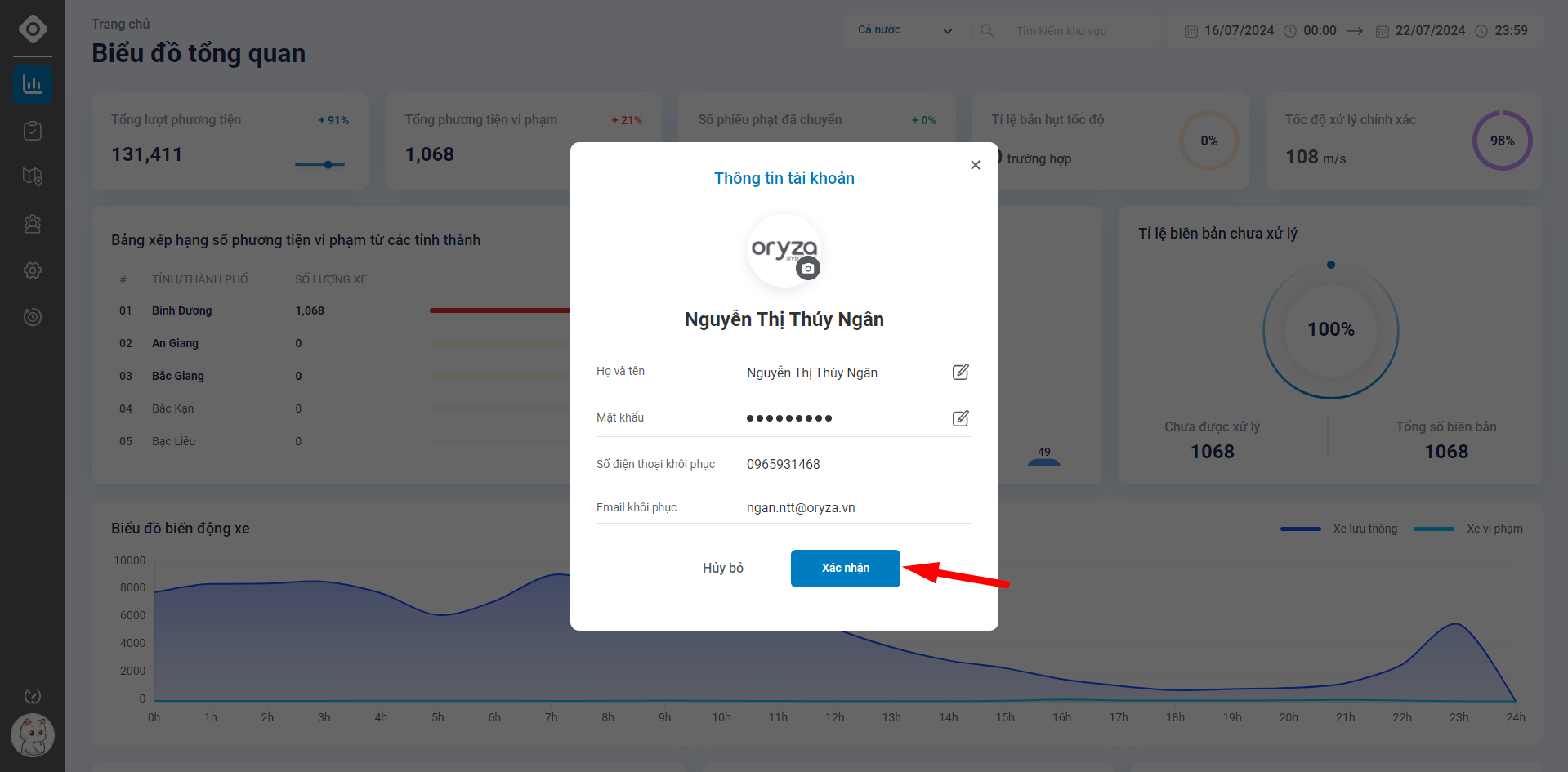Toggle the Xe vi phạm legend
The width and height of the screenshot is (1568, 772).
[x=1469, y=529]
